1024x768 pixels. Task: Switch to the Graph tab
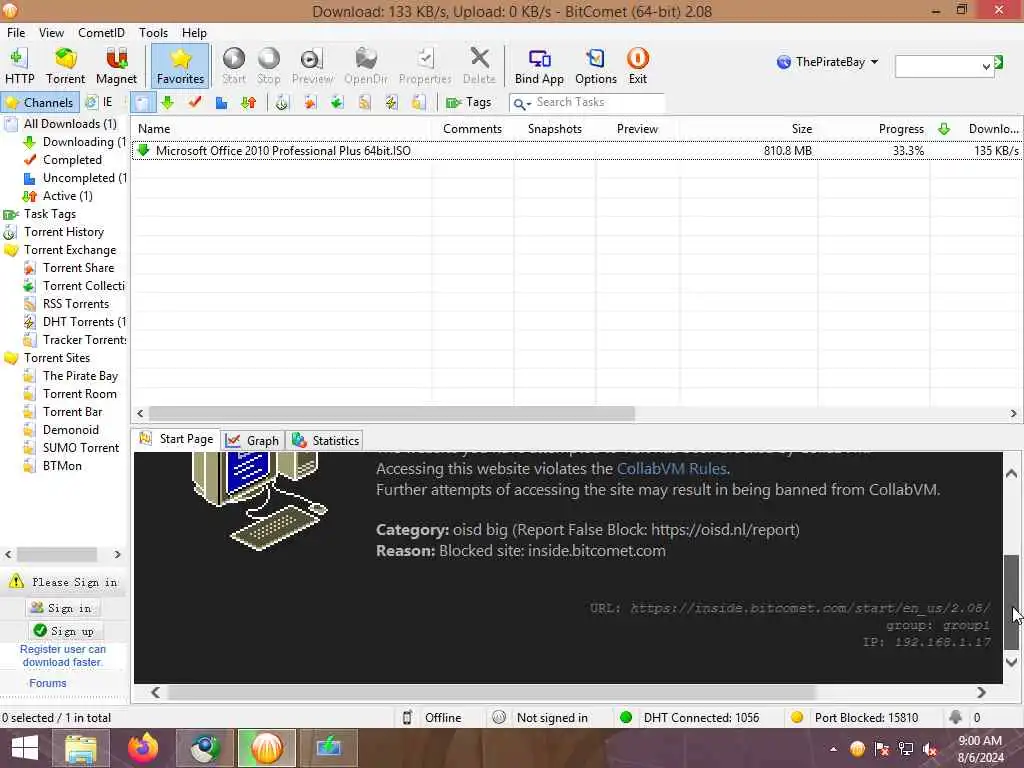tap(253, 441)
